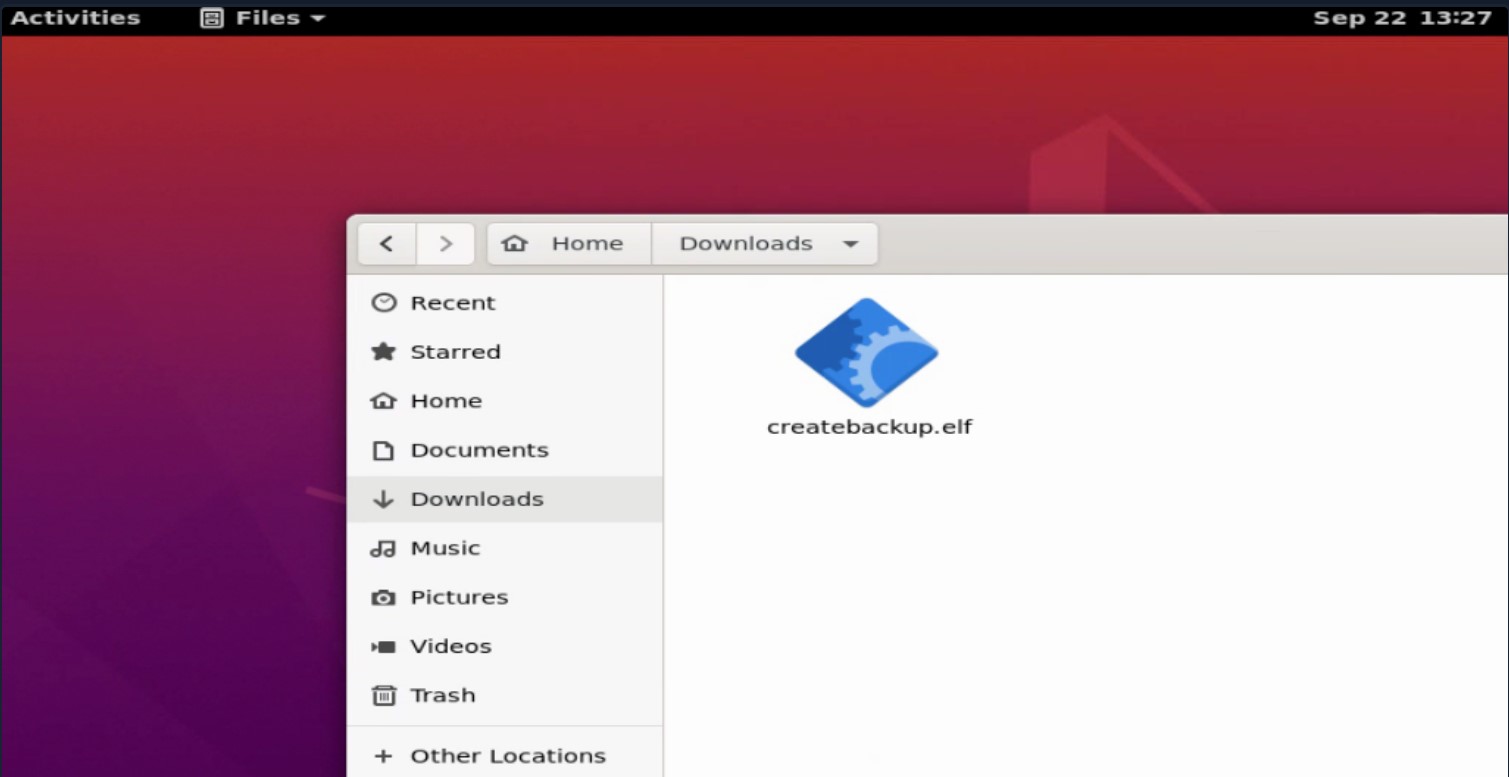
Task: Open Starred in the sidebar
Action: [505, 352]
